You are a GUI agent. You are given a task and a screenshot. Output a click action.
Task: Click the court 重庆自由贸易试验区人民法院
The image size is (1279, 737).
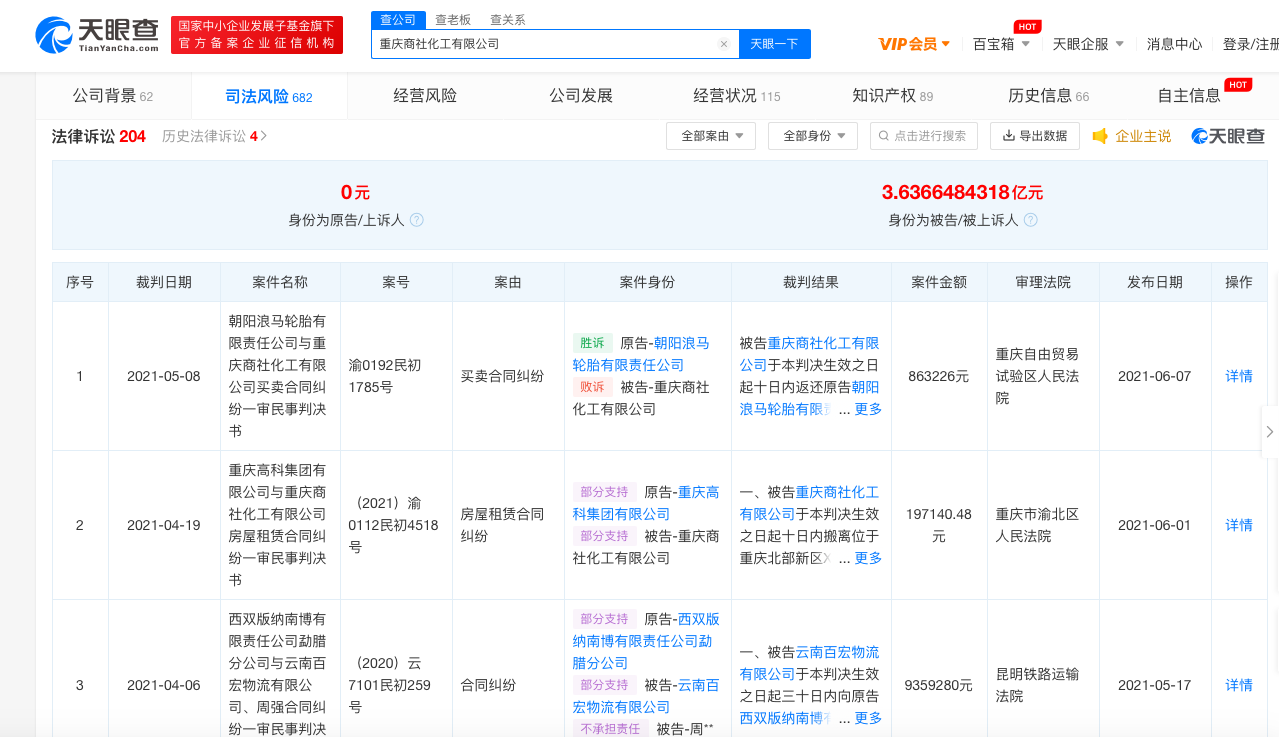(x=1037, y=376)
